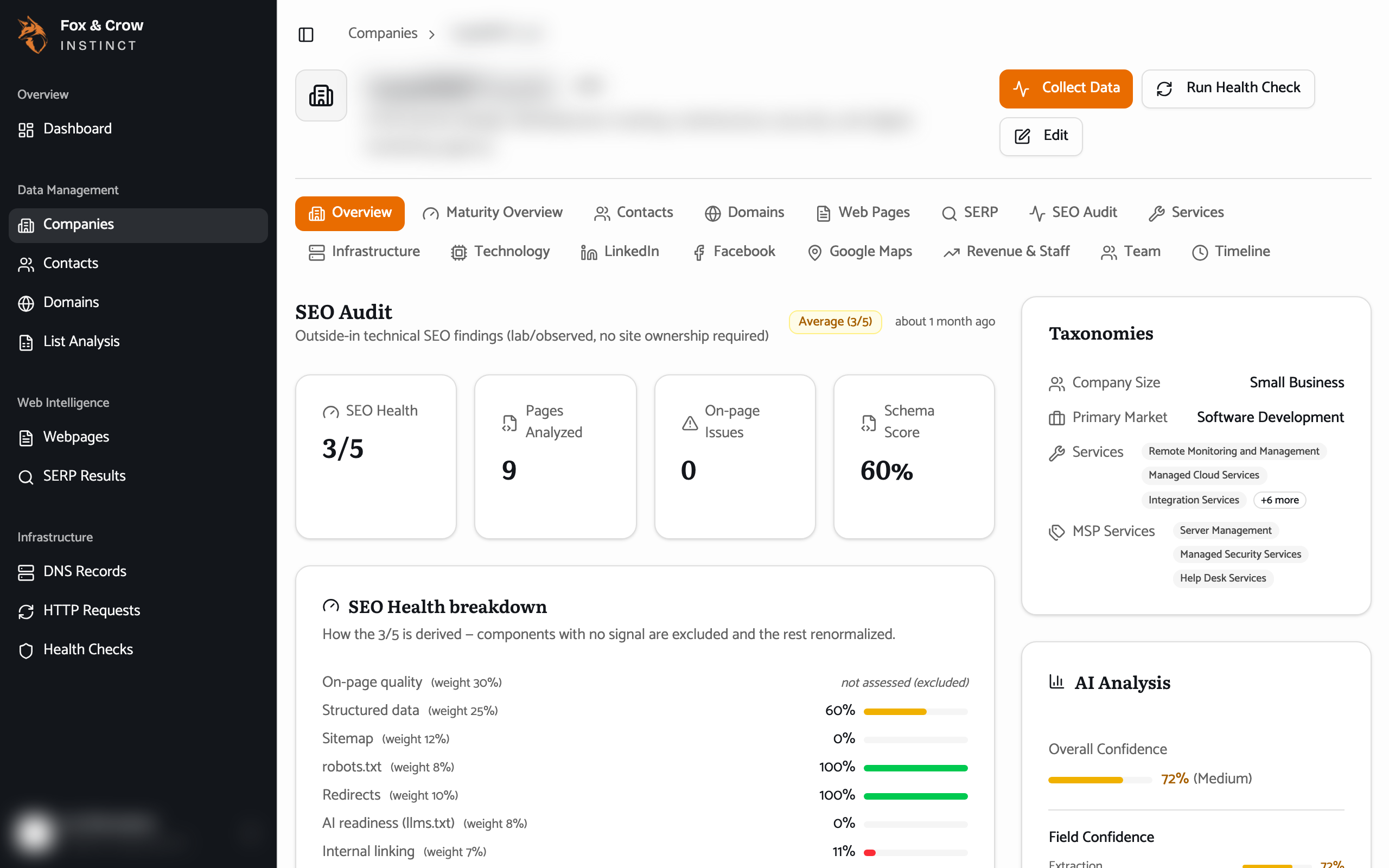Switch to the Domains tab

744,214
